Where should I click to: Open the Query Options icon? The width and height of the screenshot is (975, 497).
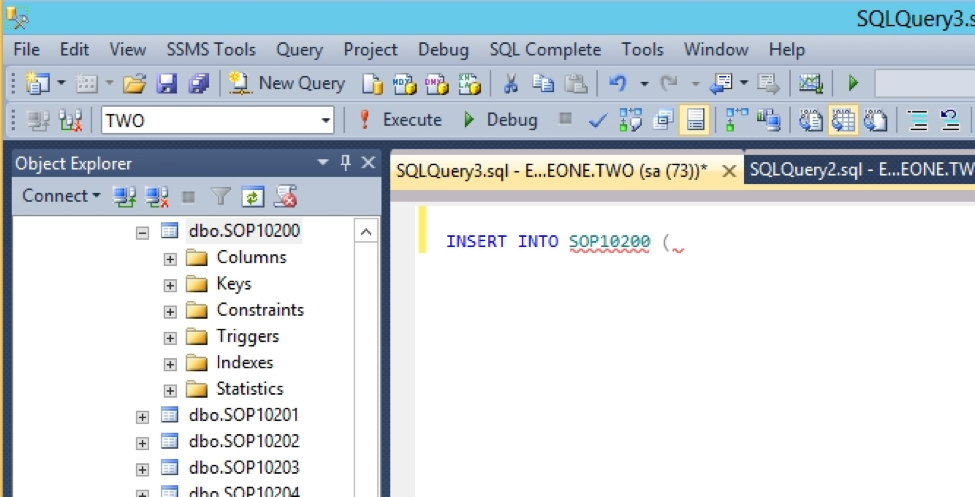click(x=663, y=120)
